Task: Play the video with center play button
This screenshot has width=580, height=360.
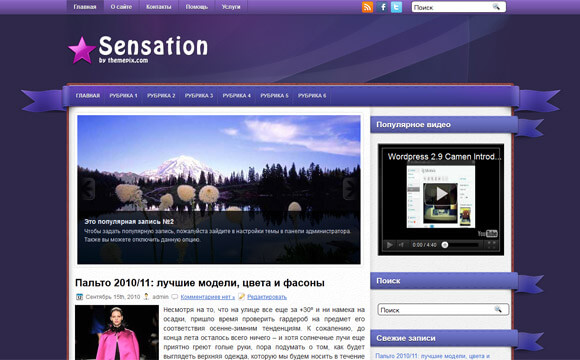Action: (441, 194)
